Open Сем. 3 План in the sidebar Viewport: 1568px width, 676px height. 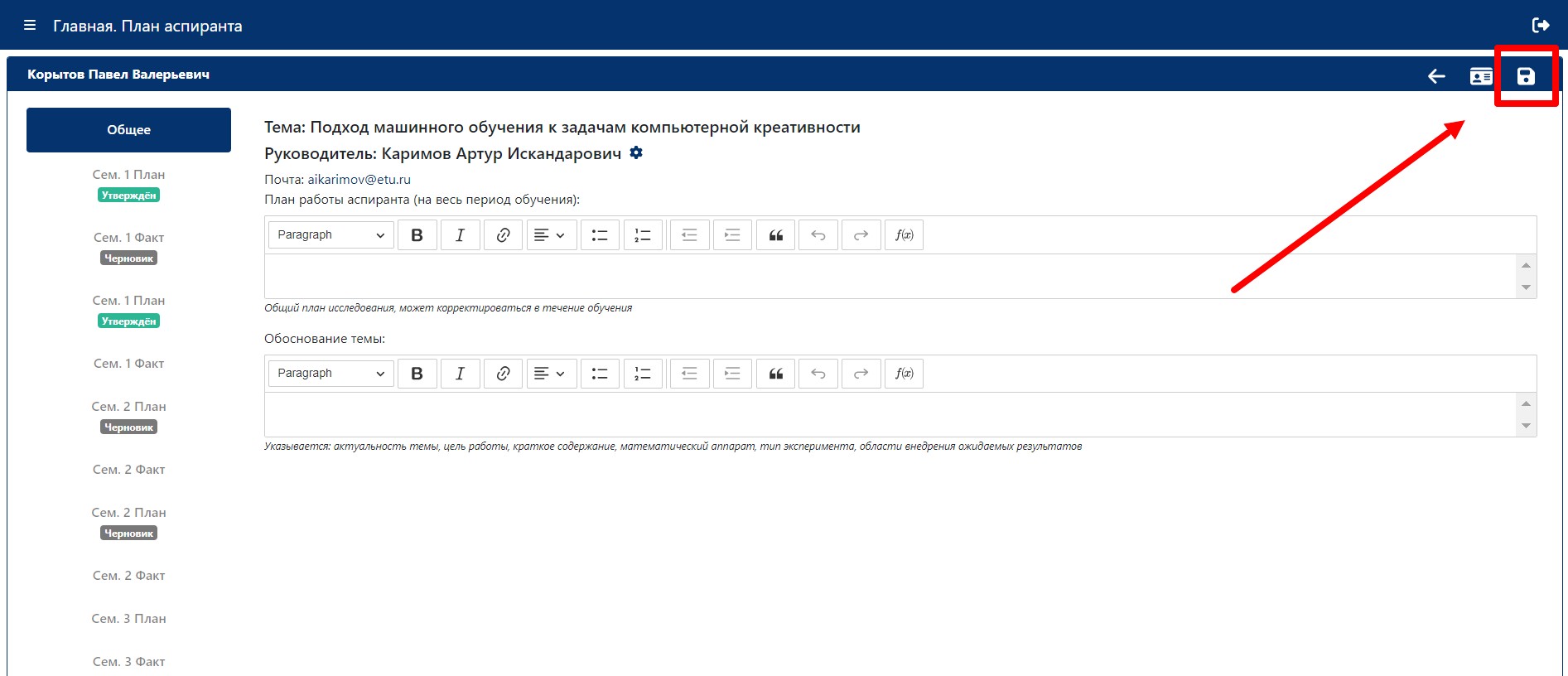coord(128,618)
